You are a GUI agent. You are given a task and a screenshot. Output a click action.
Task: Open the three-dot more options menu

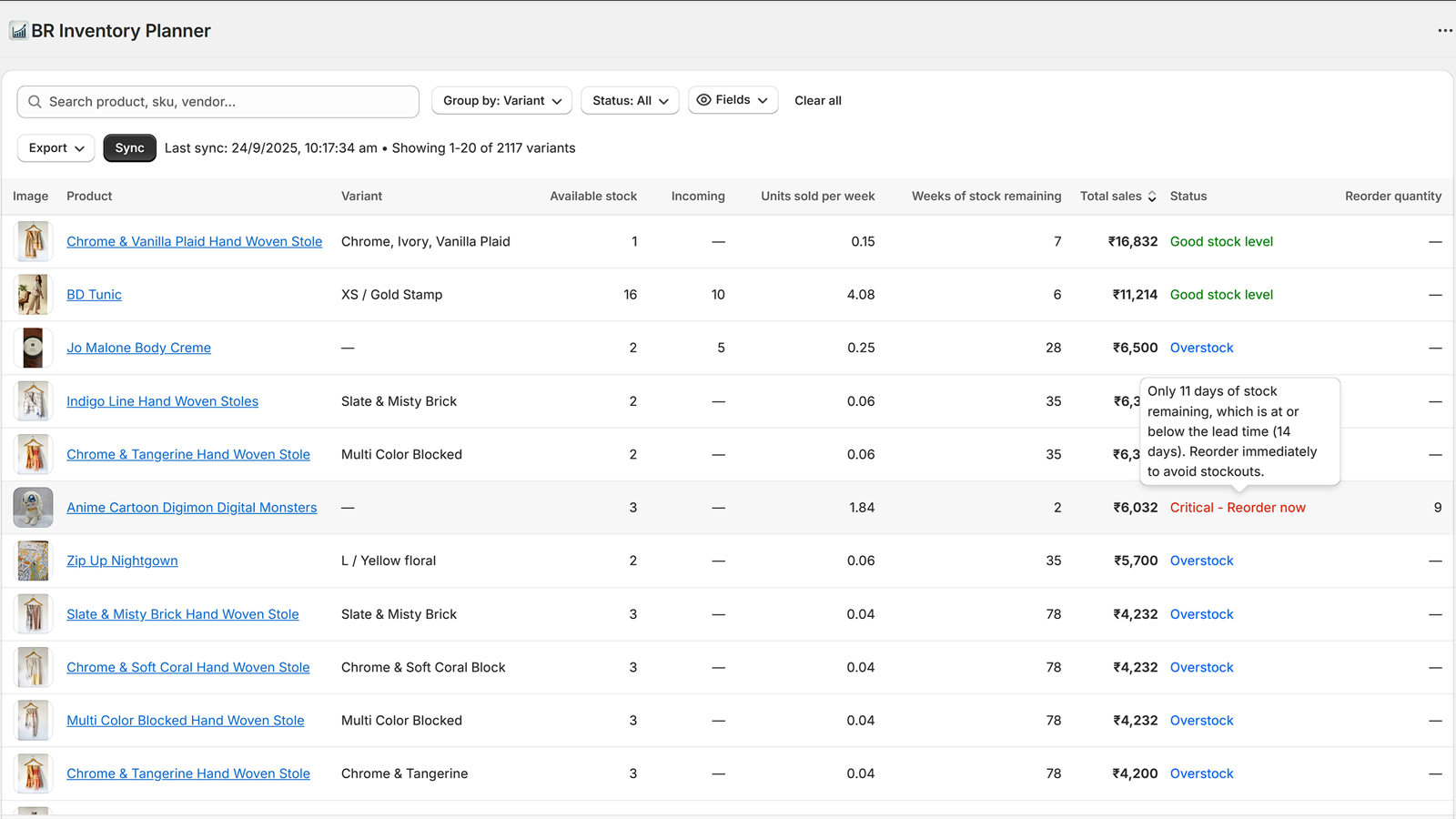1444,31
